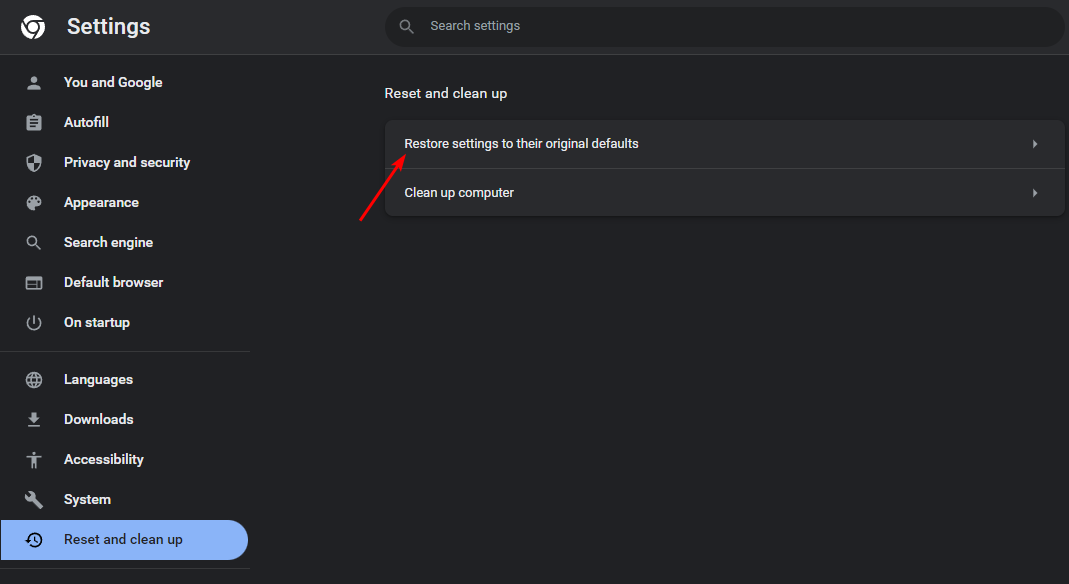
Task: Click the Default browser window icon
Action: 34,283
